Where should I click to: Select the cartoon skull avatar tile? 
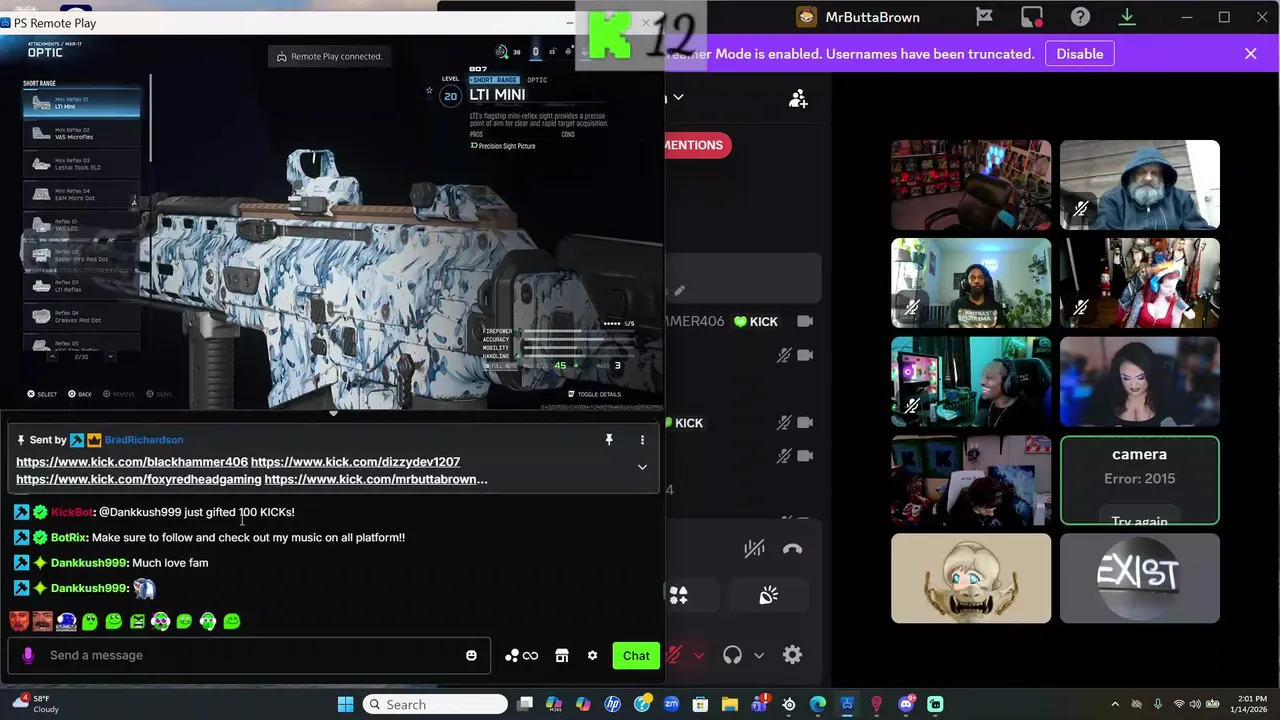click(x=971, y=578)
